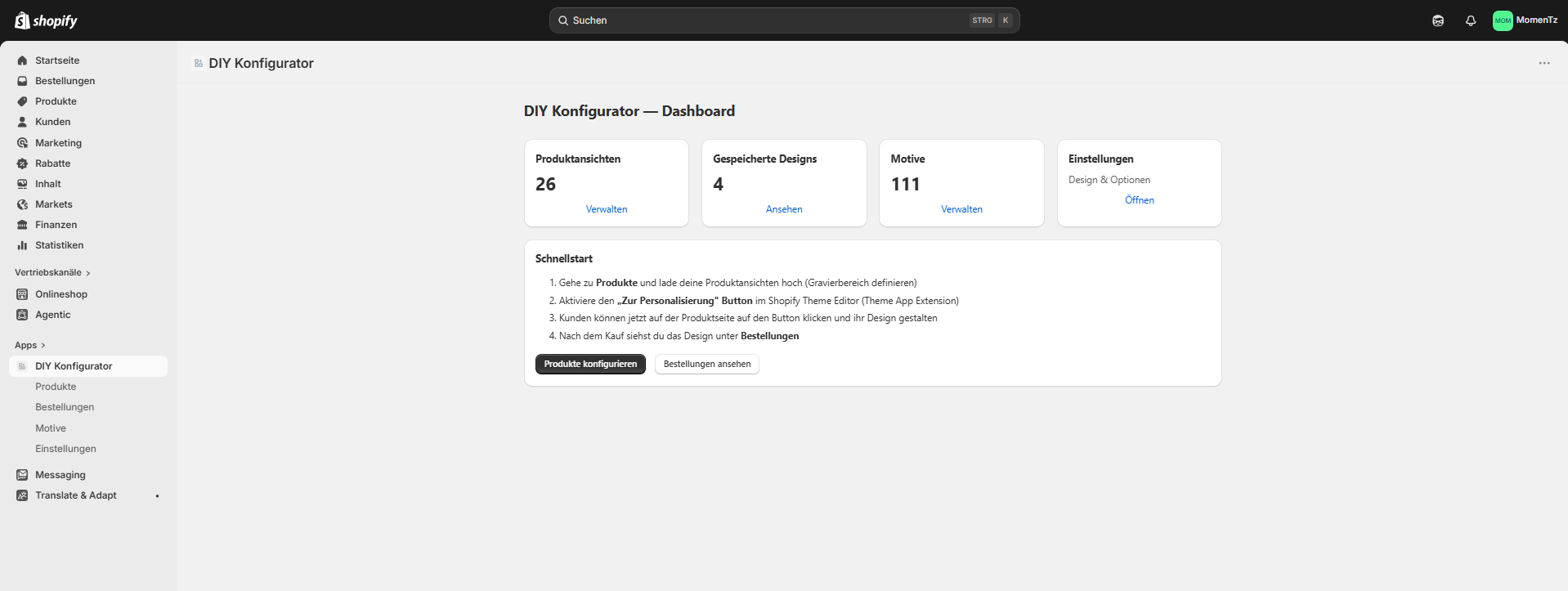Click the Translate & Adapt app icon
1568x591 pixels.
(22, 495)
